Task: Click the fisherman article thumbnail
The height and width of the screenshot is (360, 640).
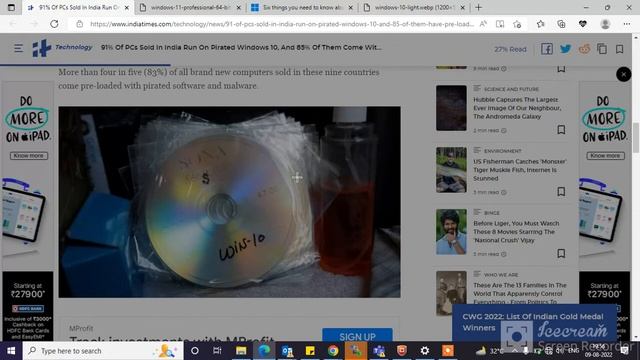Action: [451, 170]
